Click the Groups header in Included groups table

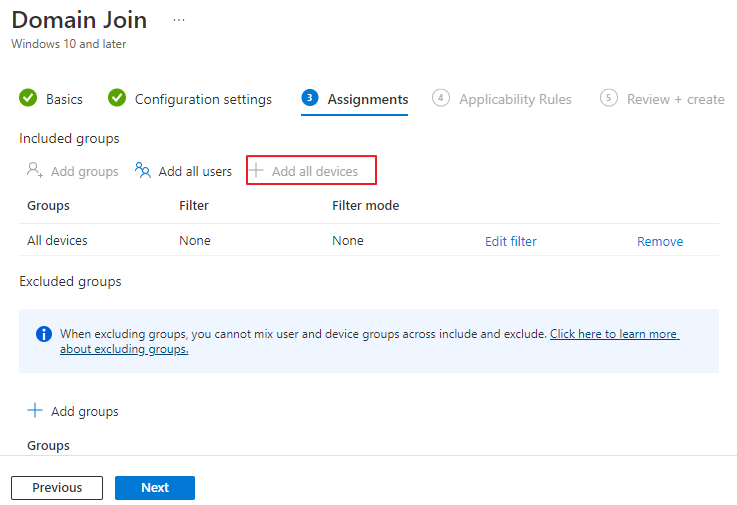[x=48, y=206]
